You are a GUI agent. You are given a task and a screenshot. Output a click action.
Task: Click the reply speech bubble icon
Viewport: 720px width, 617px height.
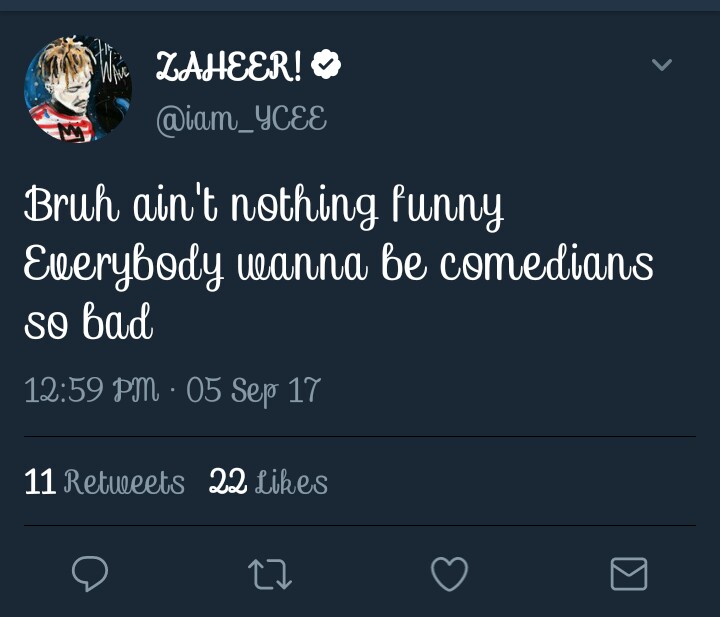90,573
